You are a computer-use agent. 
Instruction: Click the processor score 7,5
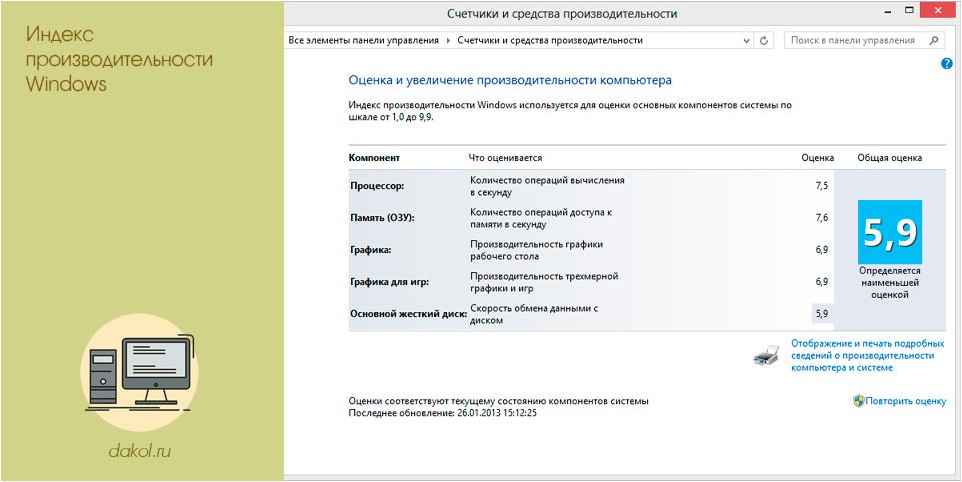click(822, 185)
